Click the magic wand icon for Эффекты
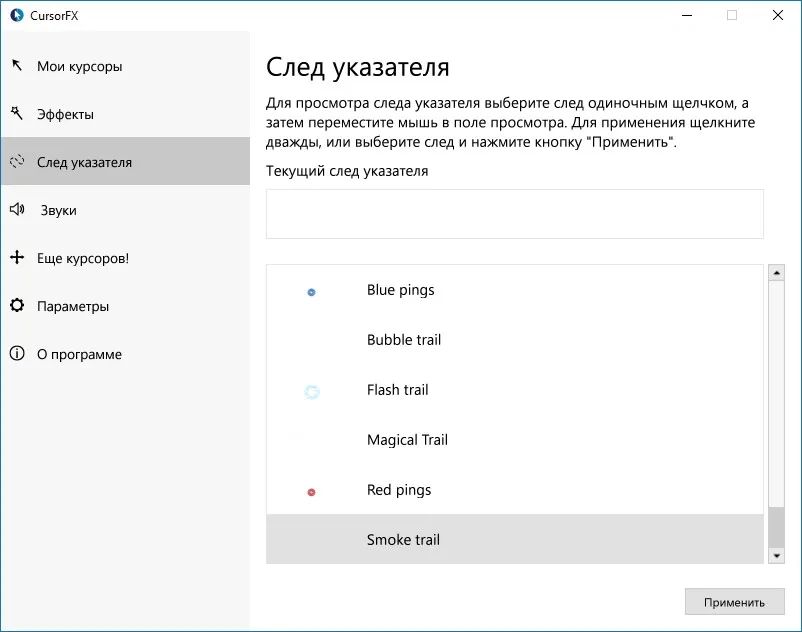Viewport: 802px width, 632px height. (17, 113)
